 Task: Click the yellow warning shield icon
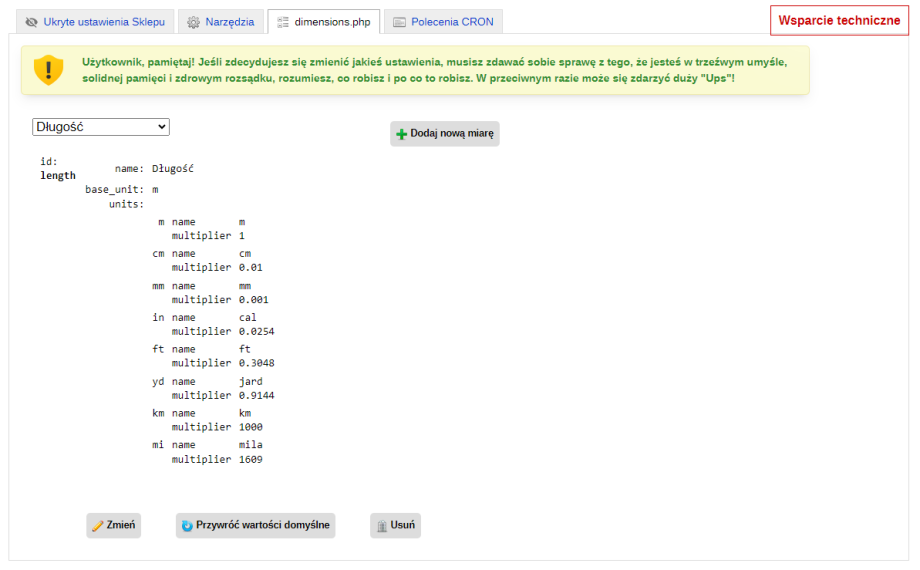pyautogui.click(x=48, y=69)
